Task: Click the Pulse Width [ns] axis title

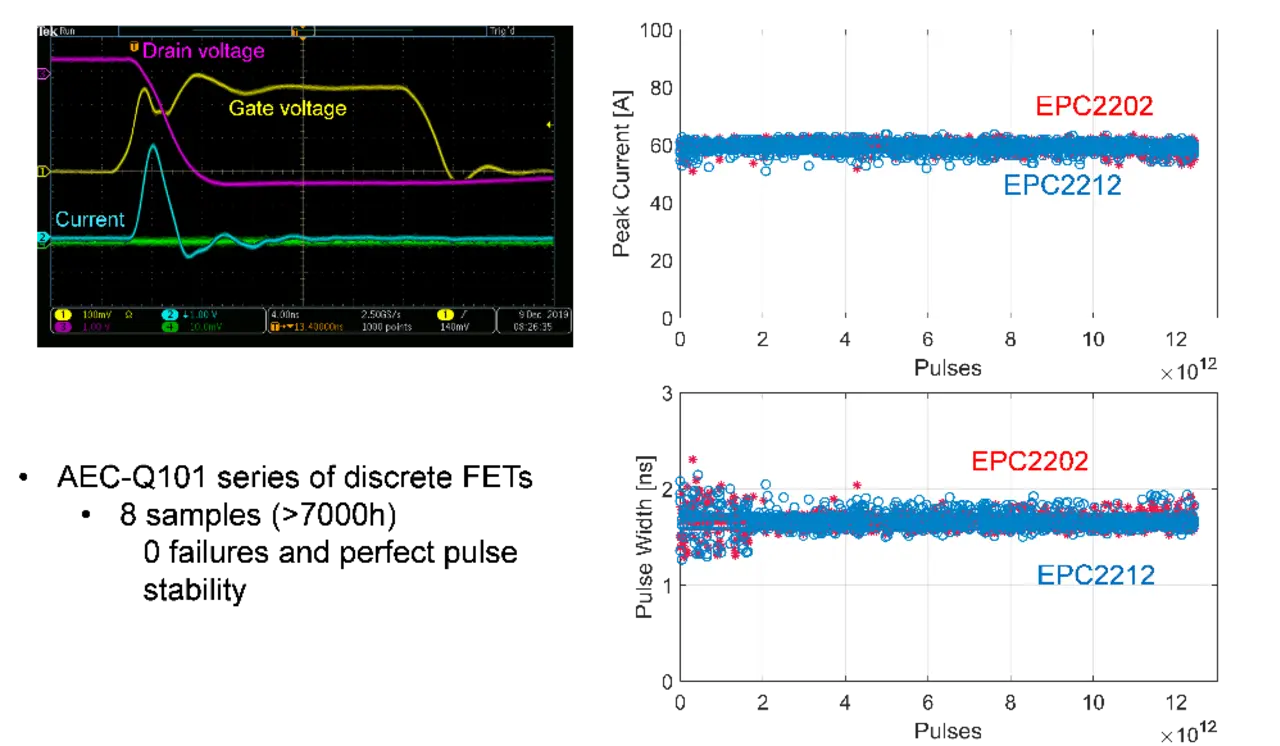Action: tap(644, 538)
